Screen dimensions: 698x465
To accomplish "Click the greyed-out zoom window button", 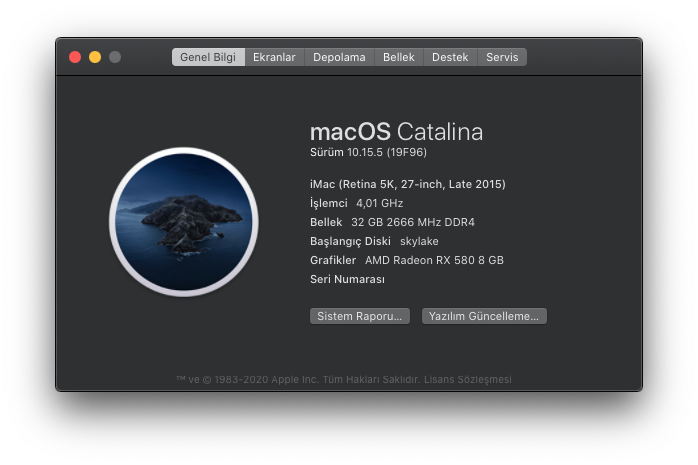I will pos(115,57).
